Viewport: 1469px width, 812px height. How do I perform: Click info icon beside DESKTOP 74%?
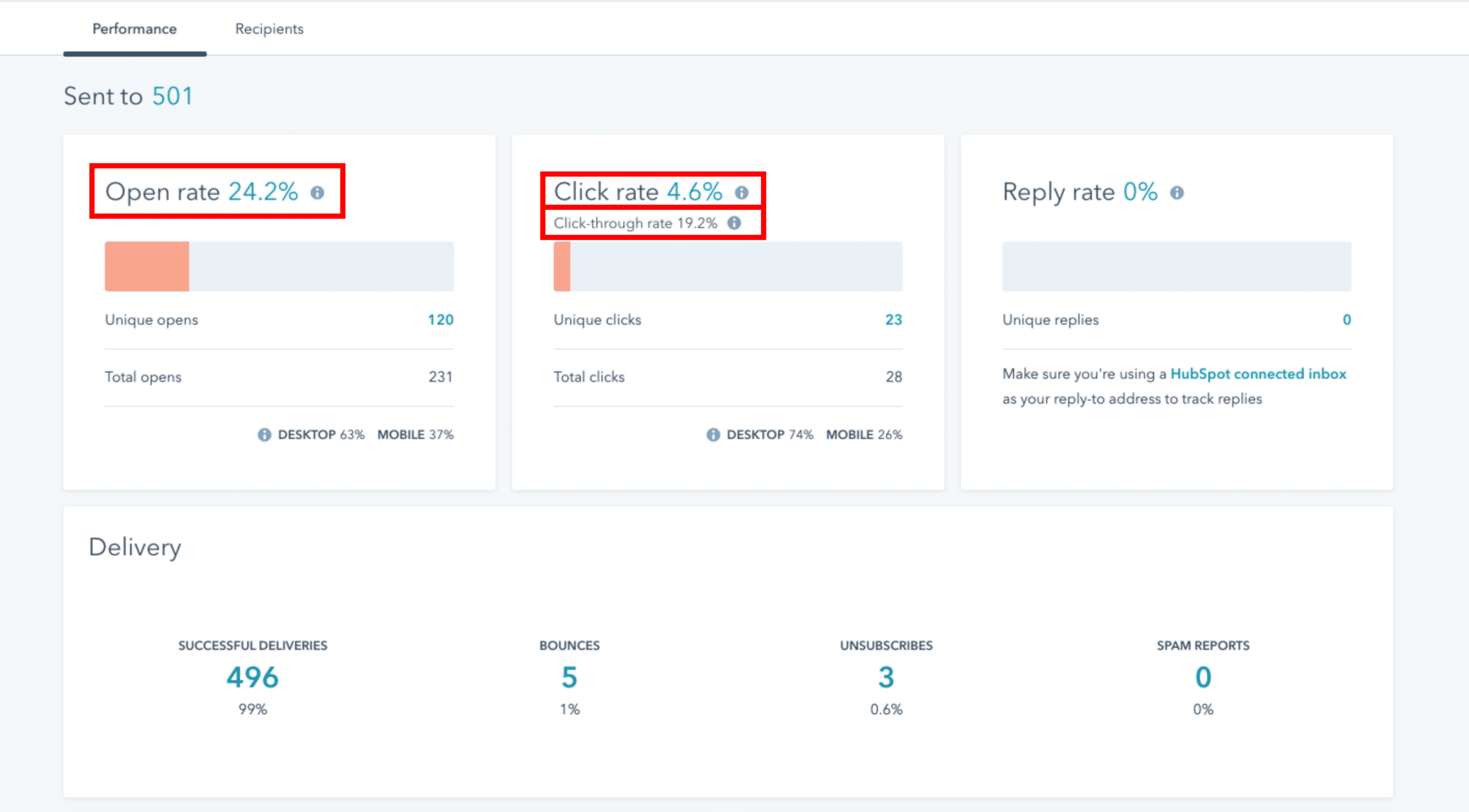[x=713, y=435]
